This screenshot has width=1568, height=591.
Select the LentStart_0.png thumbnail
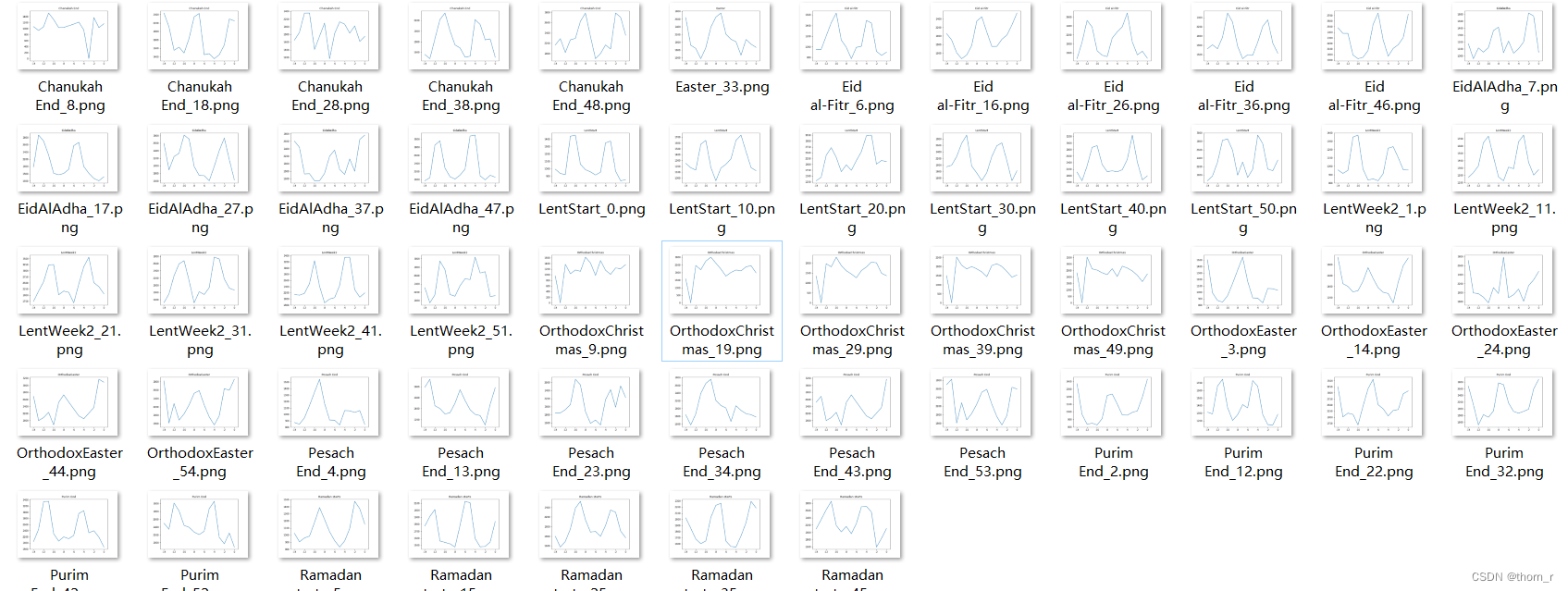tap(590, 159)
